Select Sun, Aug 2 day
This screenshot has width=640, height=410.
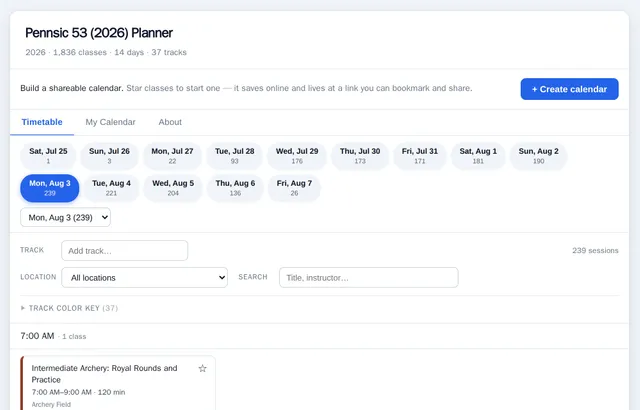coord(538,156)
